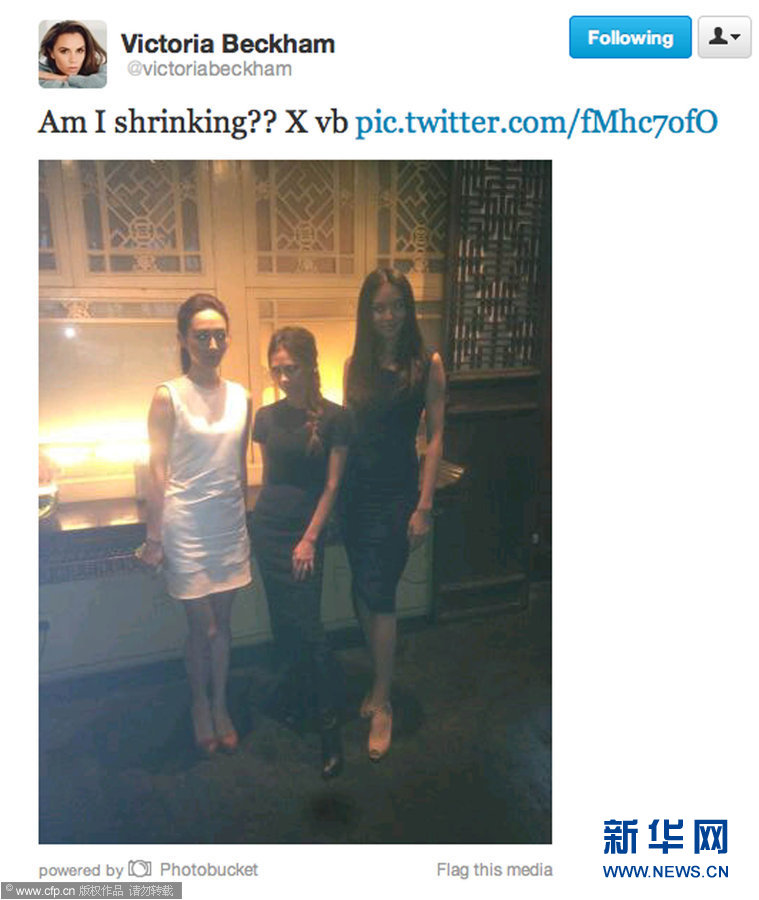Click the www.cfp.cn watermark

40,891
